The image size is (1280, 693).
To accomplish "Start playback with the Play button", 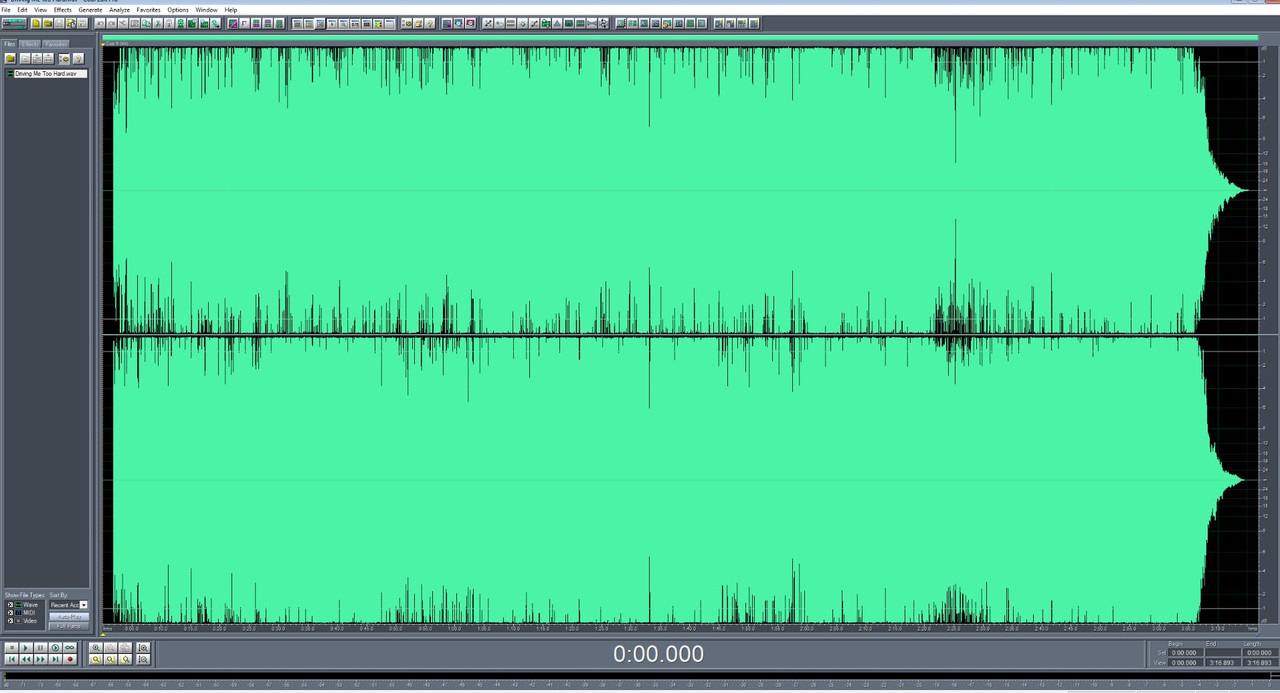I will click(26, 648).
